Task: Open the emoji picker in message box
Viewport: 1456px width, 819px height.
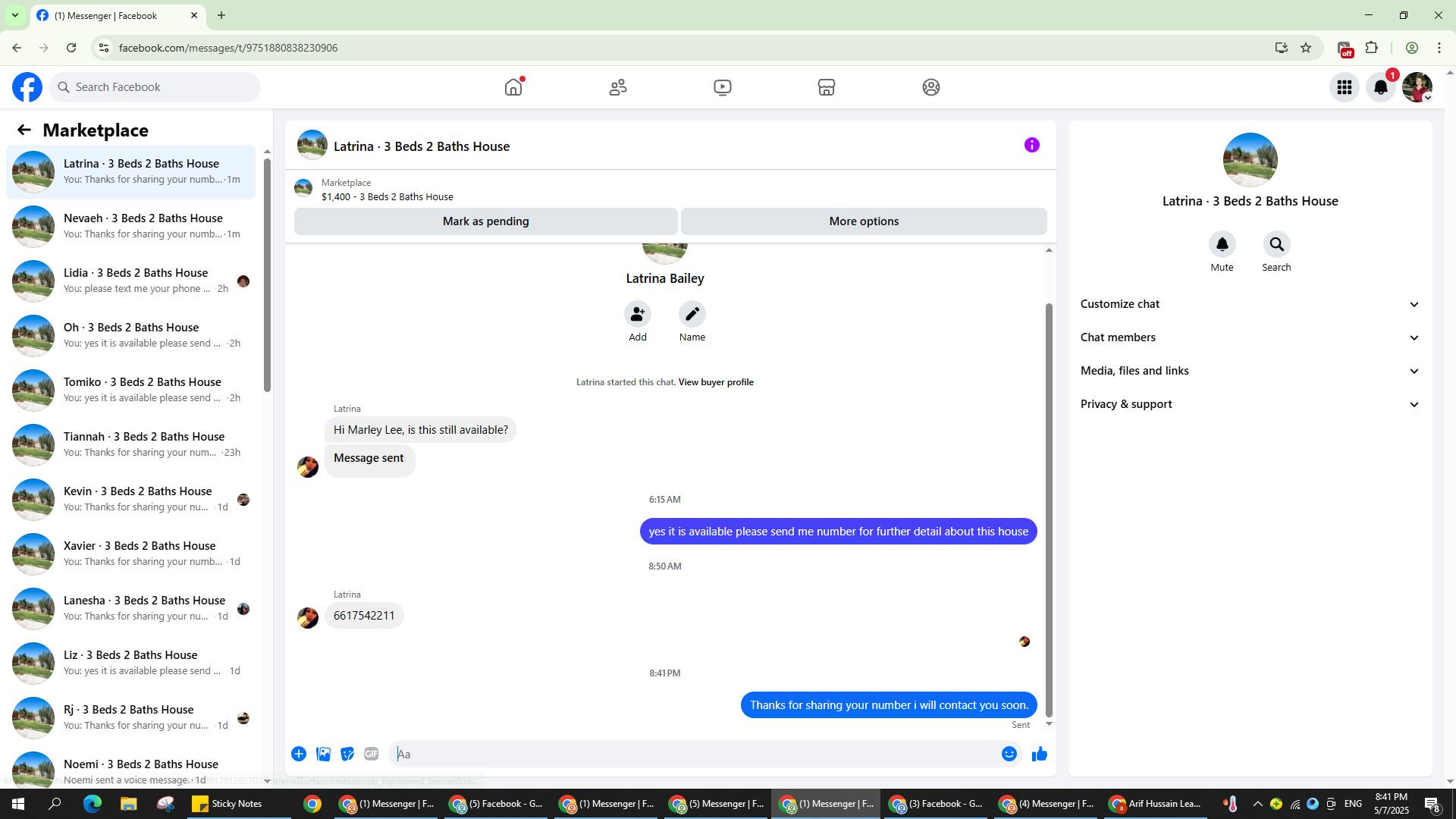Action: coord(1009,754)
